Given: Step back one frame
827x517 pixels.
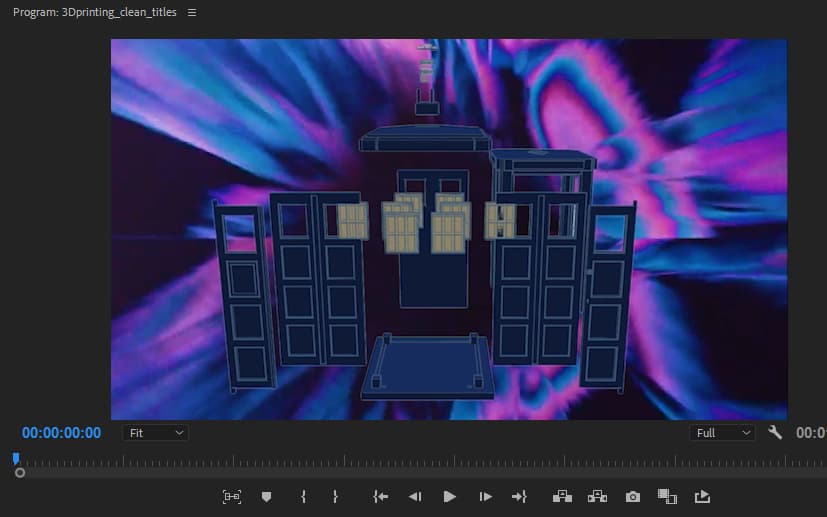Looking at the screenshot, I should [415, 496].
